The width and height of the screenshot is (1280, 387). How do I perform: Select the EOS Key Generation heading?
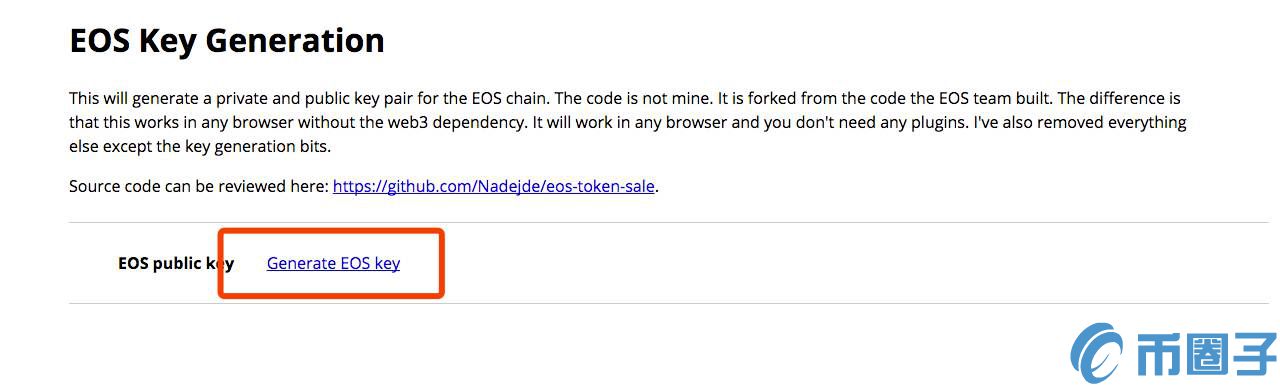pos(227,40)
